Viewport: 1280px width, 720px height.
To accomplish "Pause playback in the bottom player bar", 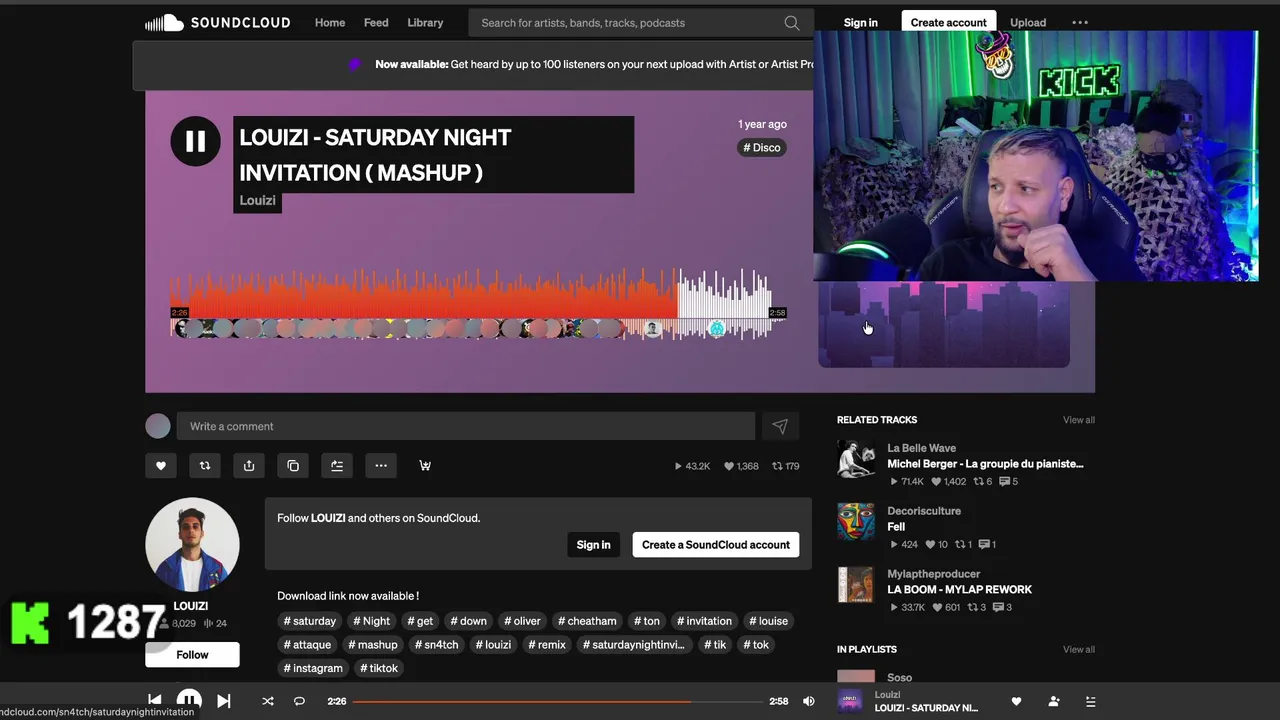I will tap(189, 701).
